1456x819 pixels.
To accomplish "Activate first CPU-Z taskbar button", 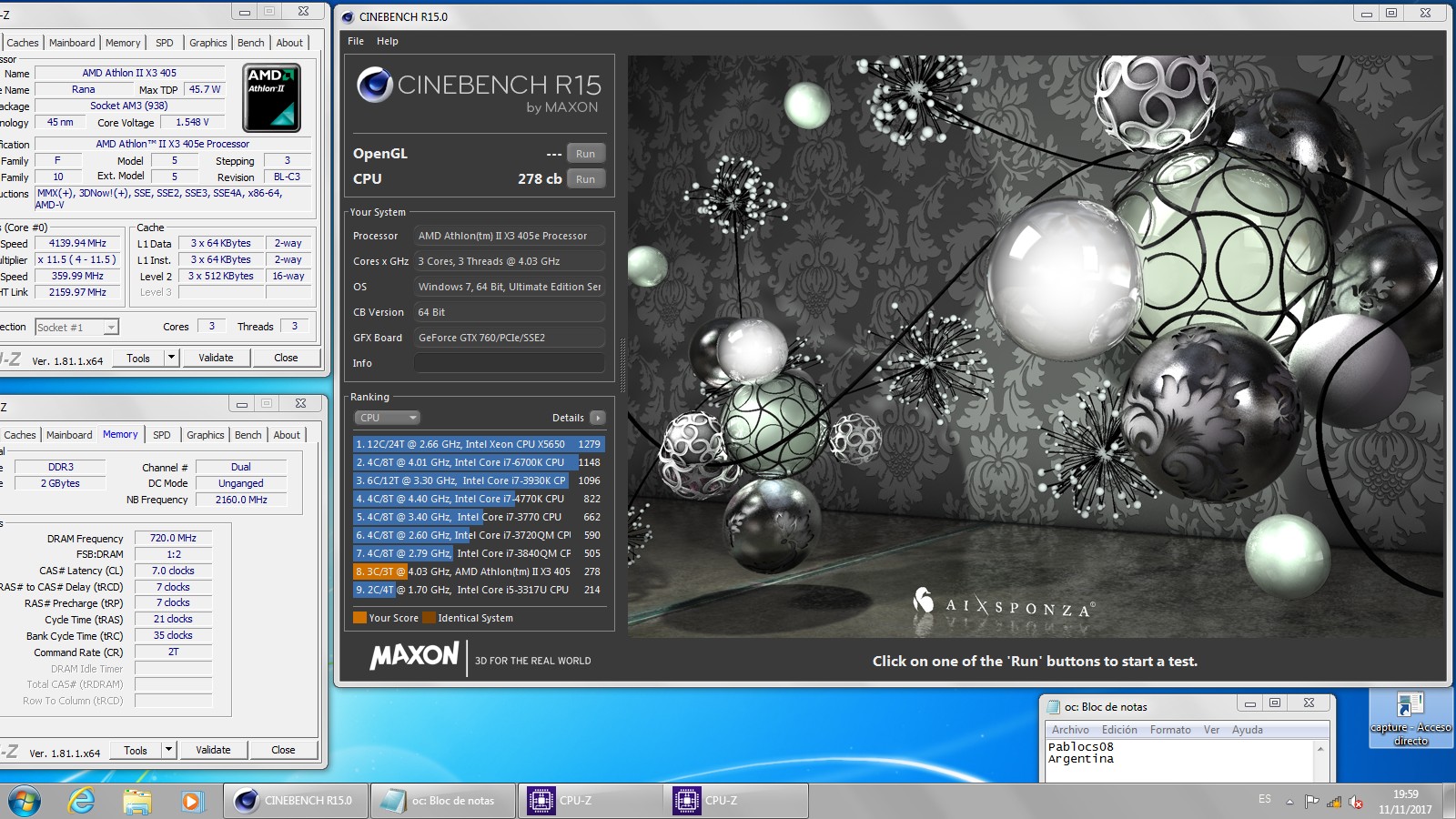I will pos(591,801).
